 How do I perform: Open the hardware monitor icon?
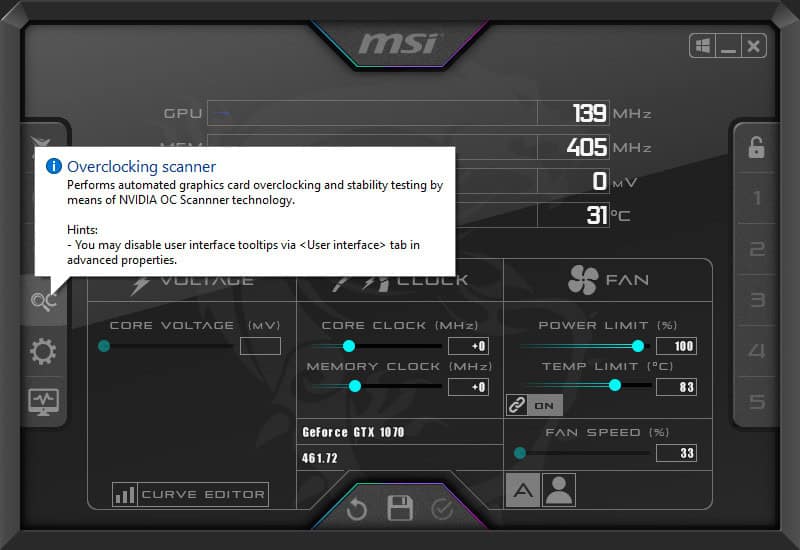43,402
